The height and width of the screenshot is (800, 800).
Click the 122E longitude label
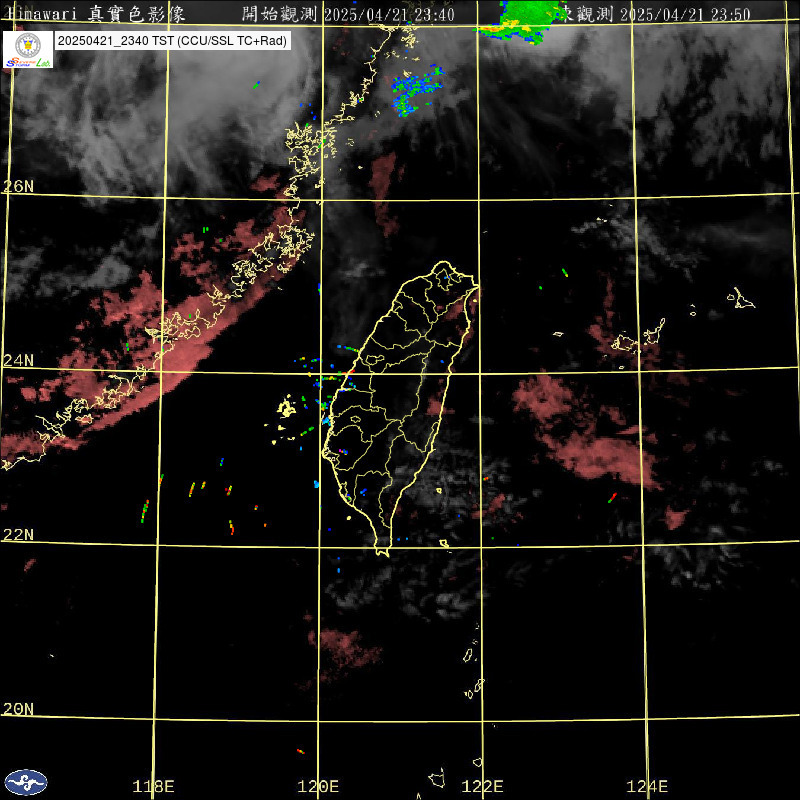click(x=482, y=786)
